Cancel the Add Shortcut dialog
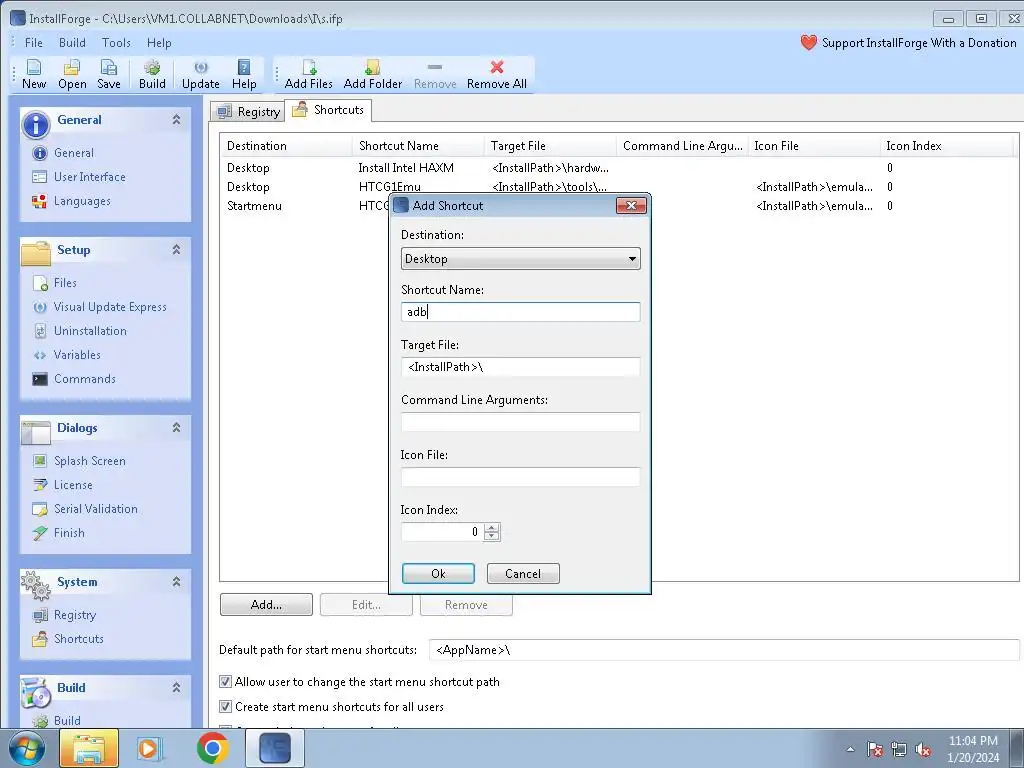This screenshot has height=768, width=1024. coord(523,573)
